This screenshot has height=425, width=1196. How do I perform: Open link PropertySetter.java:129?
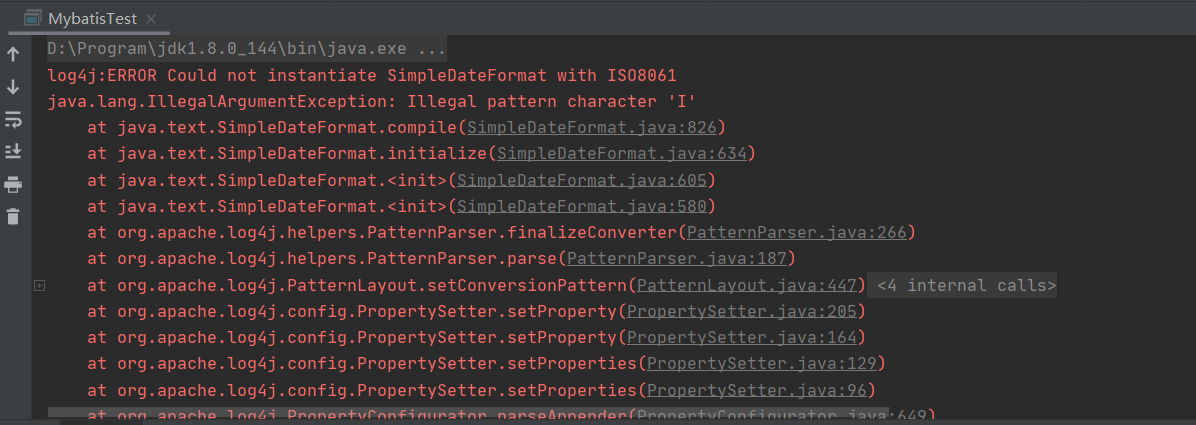(761, 364)
